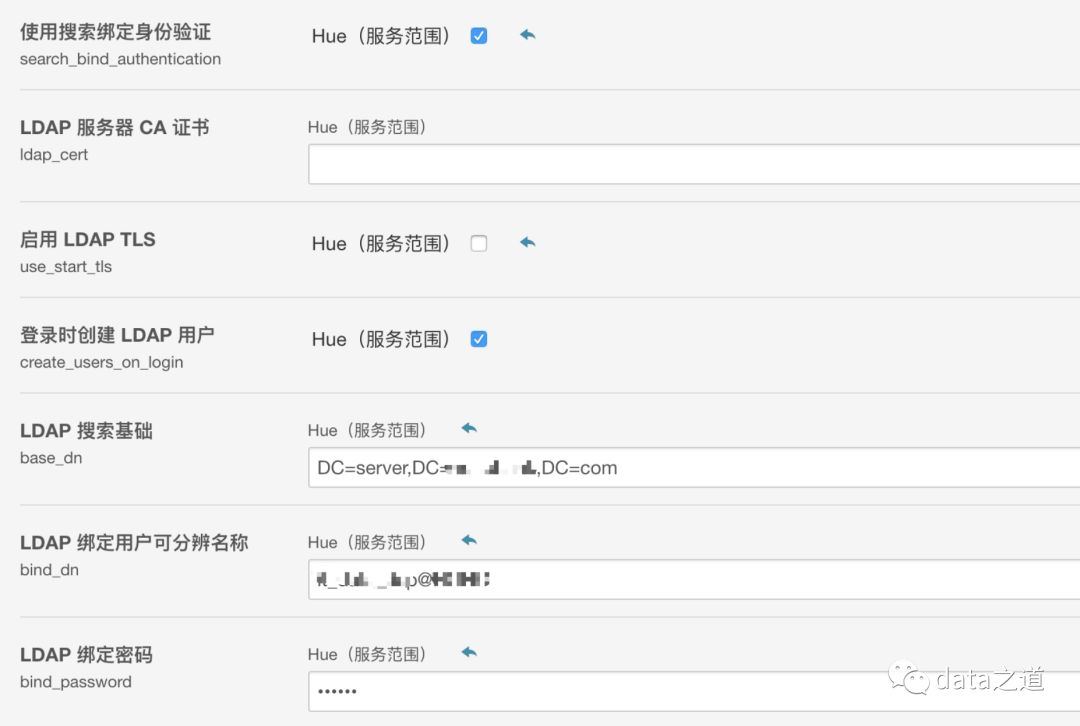Disable the create_users_on_login checkbox

[x=478, y=338]
